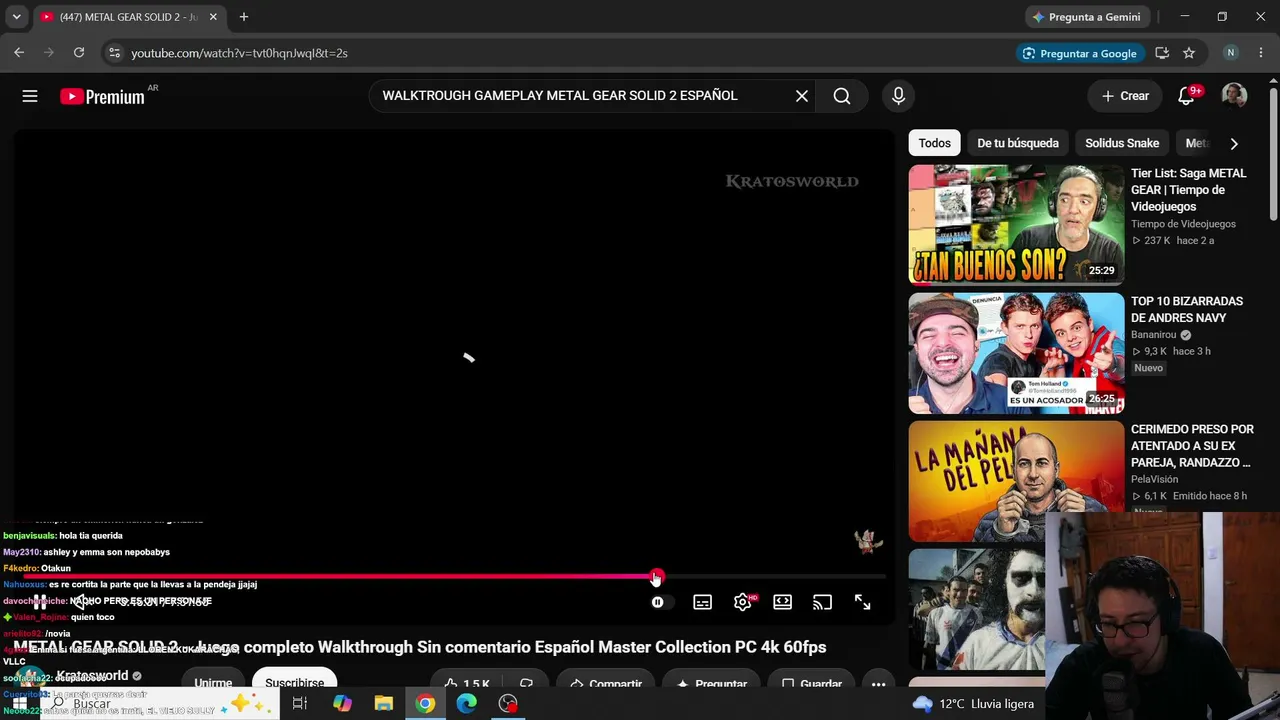Viewport: 1280px width, 720px height.
Task: Open the tab search dropdown
Action: 16,17
